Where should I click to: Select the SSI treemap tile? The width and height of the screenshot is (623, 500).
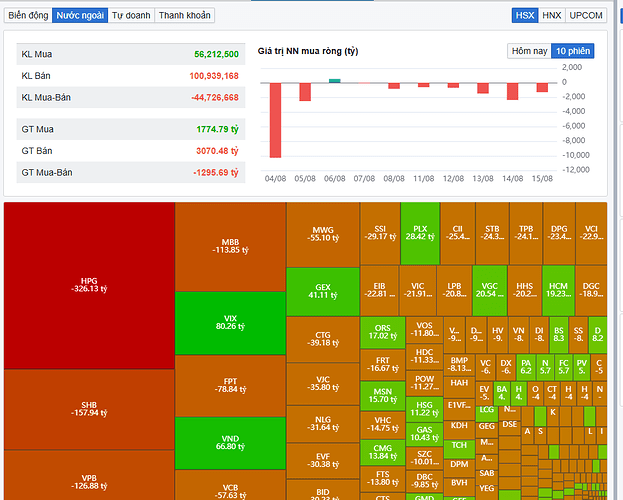coord(380,233)
